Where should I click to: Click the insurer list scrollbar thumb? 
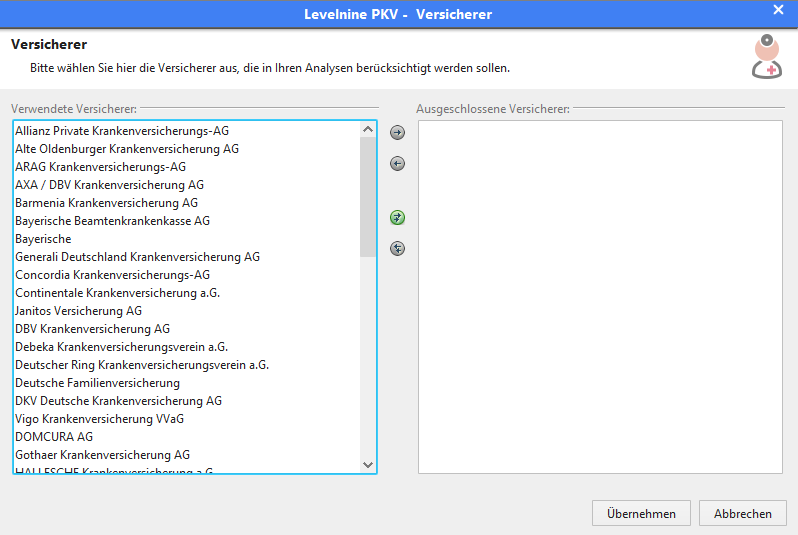coord(367,197)
